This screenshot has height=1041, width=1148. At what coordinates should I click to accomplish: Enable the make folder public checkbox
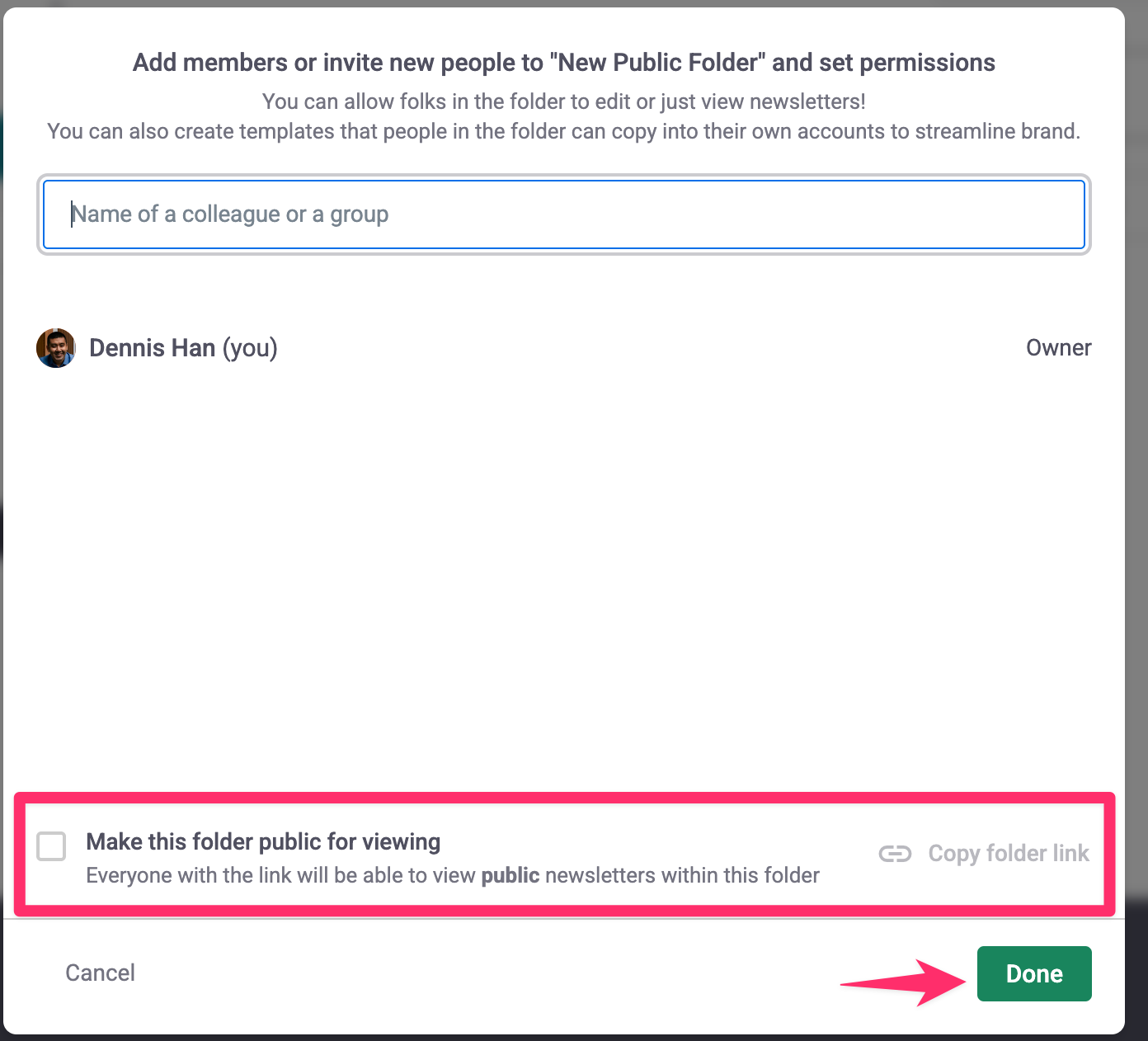click(51, 846)
